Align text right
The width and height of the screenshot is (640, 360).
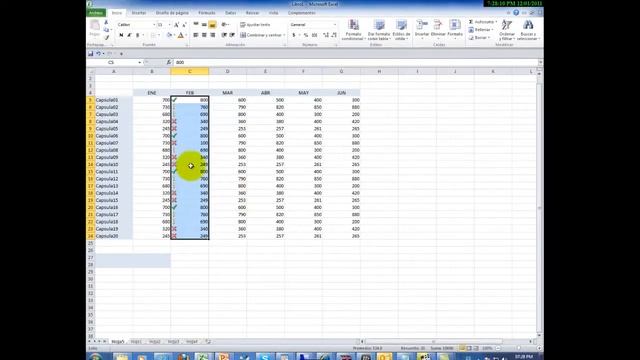click(x=212, y=36)
